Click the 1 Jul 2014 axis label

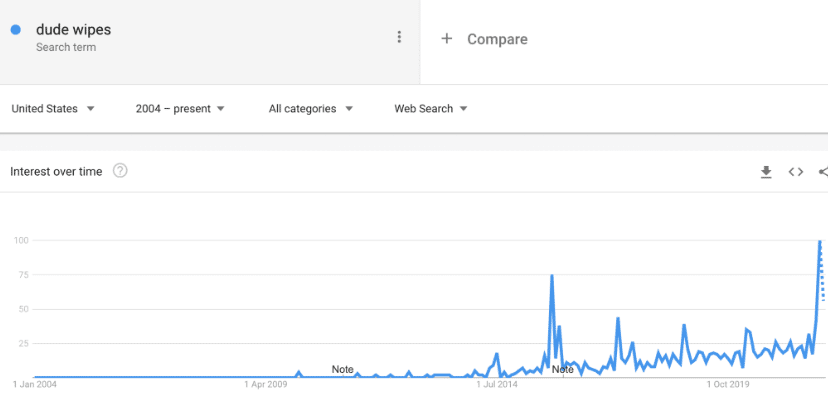click(499, 384)
